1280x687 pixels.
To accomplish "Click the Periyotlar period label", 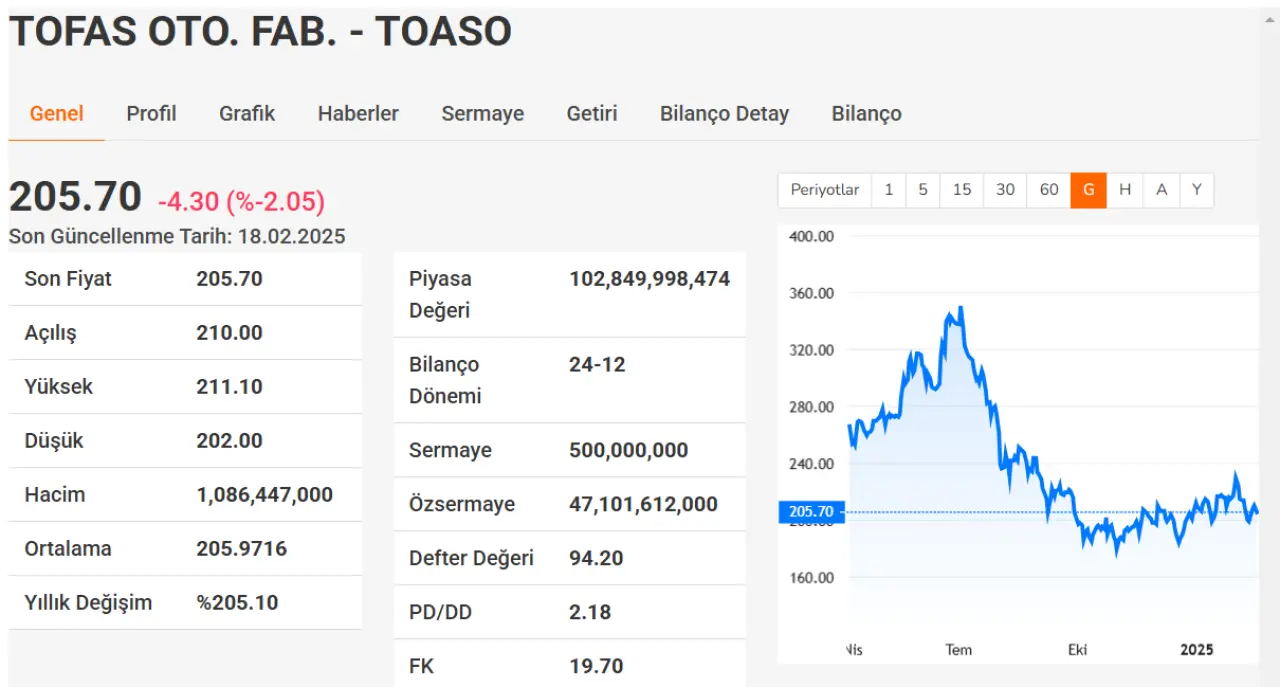I will 824,190.
